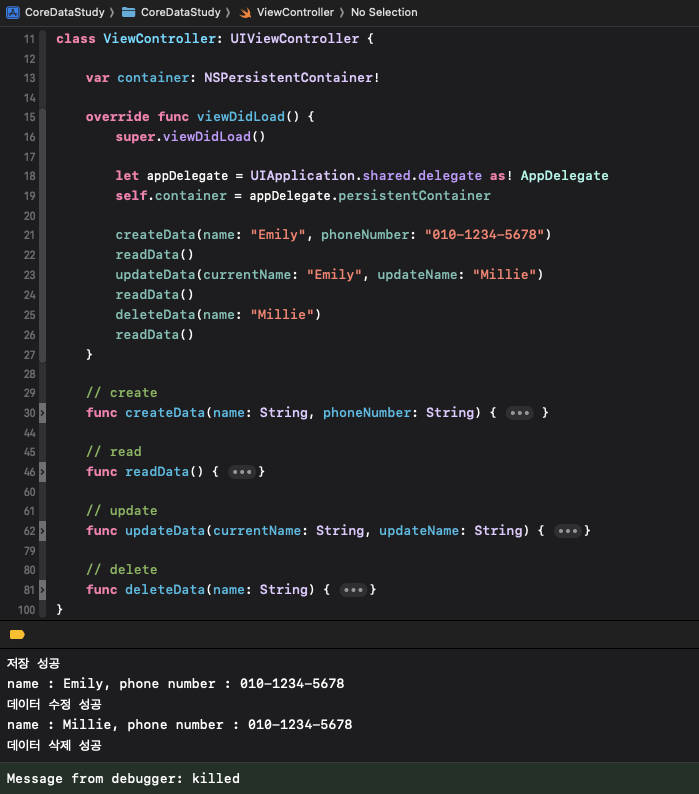Click console line '데이터 삭제 성공'

[54, 745]
